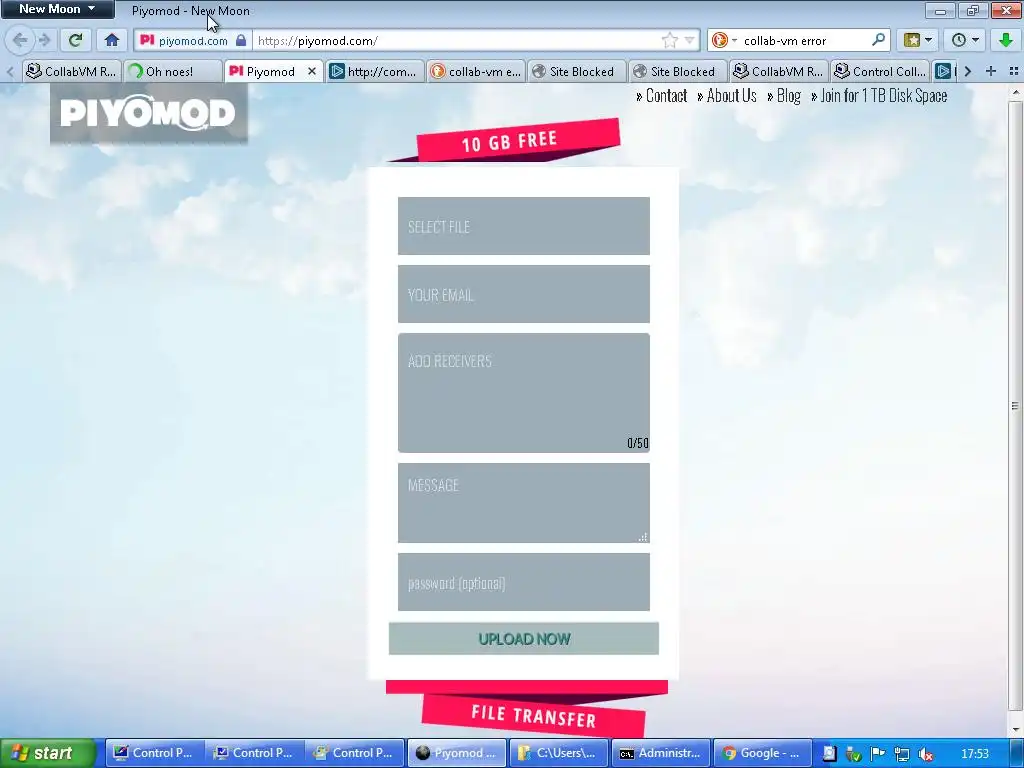
Task: Show all tabs grid icon
Action: point(1014,71)
